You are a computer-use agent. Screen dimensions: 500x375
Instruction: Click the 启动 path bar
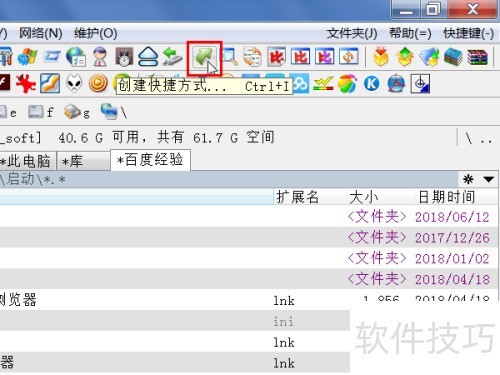229,180
